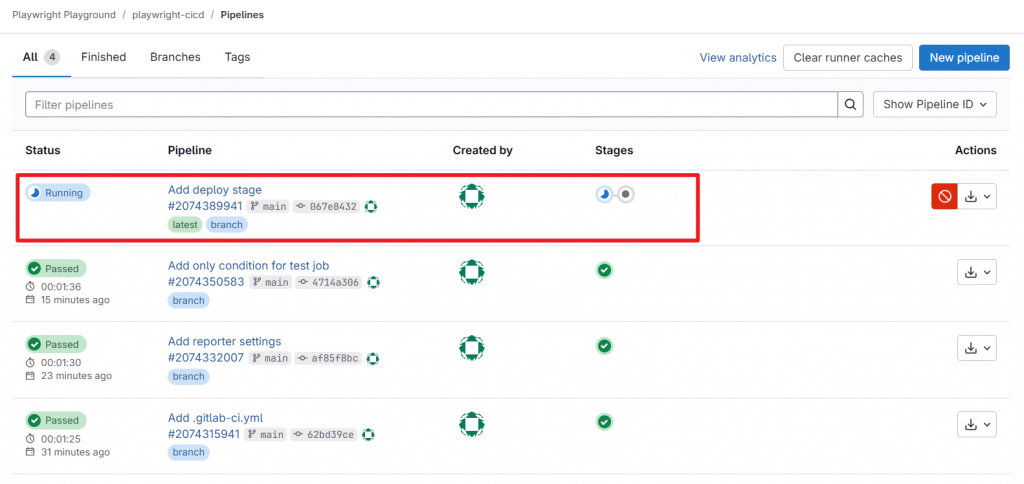Click the search magnifier icon in filter bar
The image size is (1024, 484).
coord(850,104)
